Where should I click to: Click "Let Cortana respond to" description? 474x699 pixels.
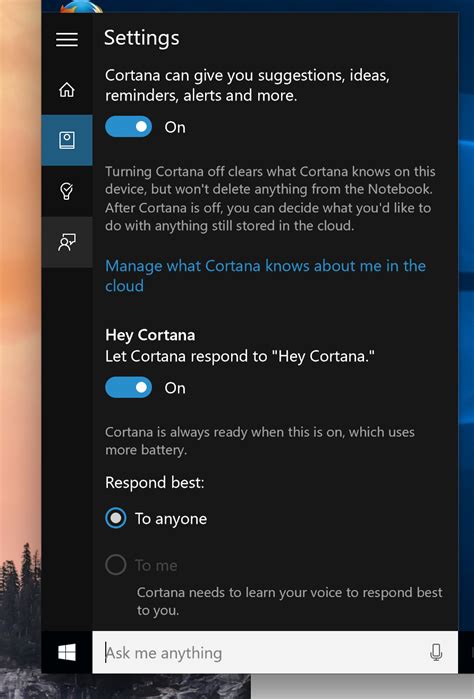pyautogui.click(x=240, y=356)
